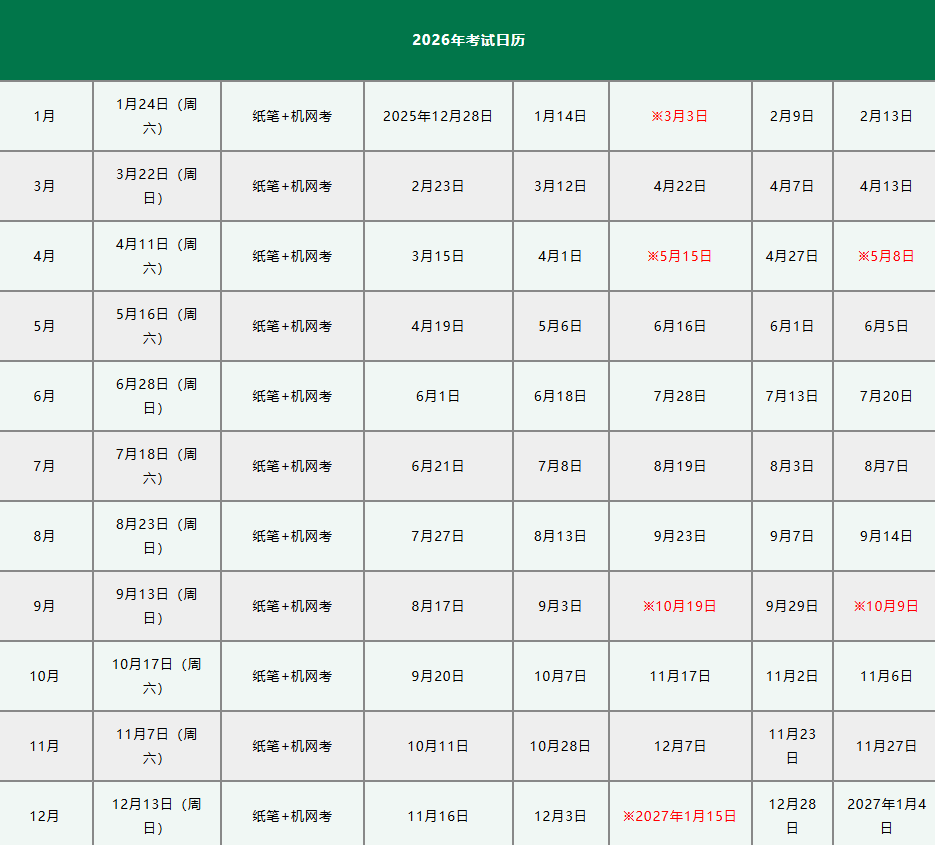The image size is (935, 845).
Task: Click the red ※10月19日 date
Action: (x=679, y=606)
